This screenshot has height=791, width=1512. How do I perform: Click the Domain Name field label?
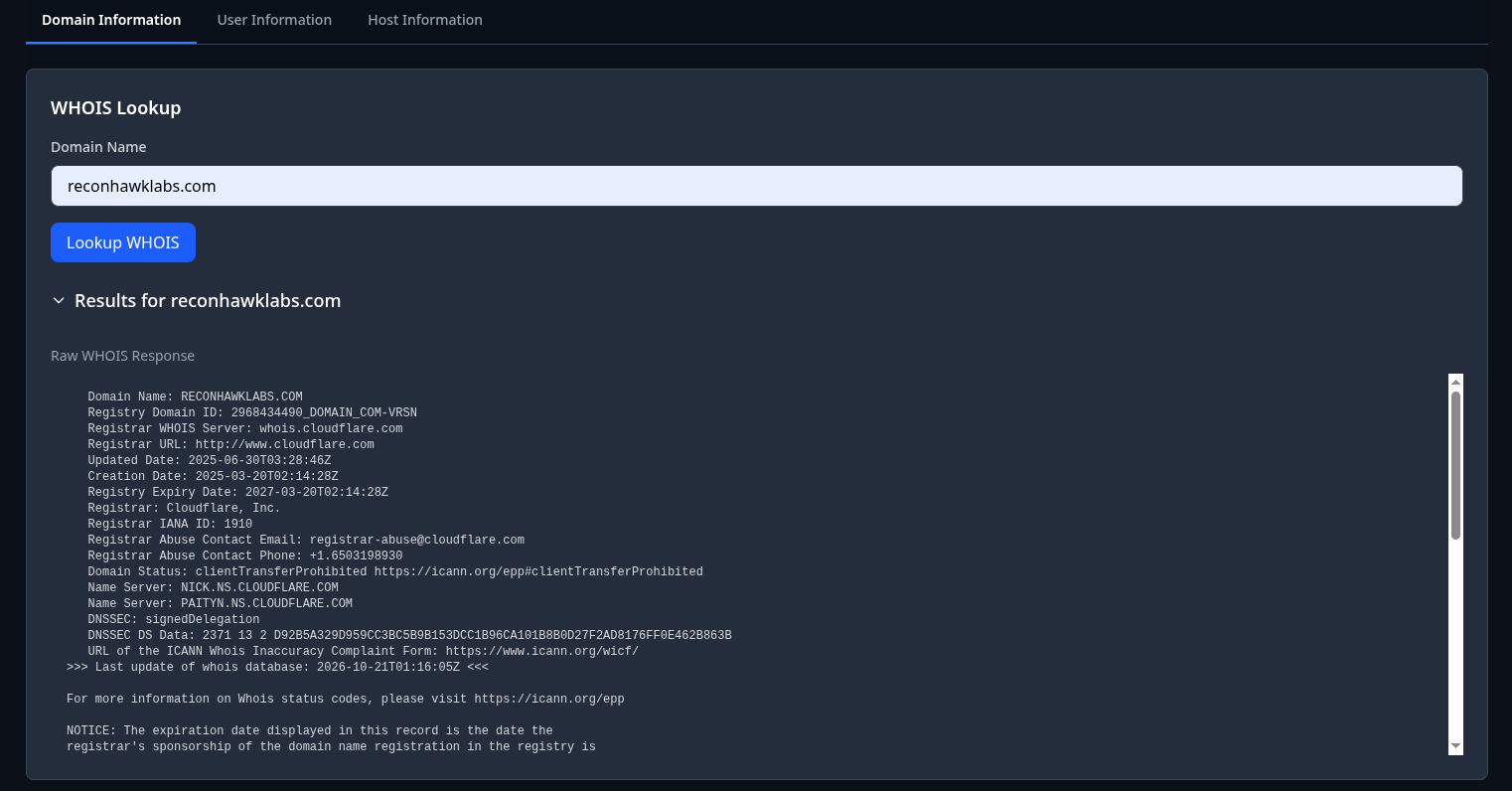[98, 147]
